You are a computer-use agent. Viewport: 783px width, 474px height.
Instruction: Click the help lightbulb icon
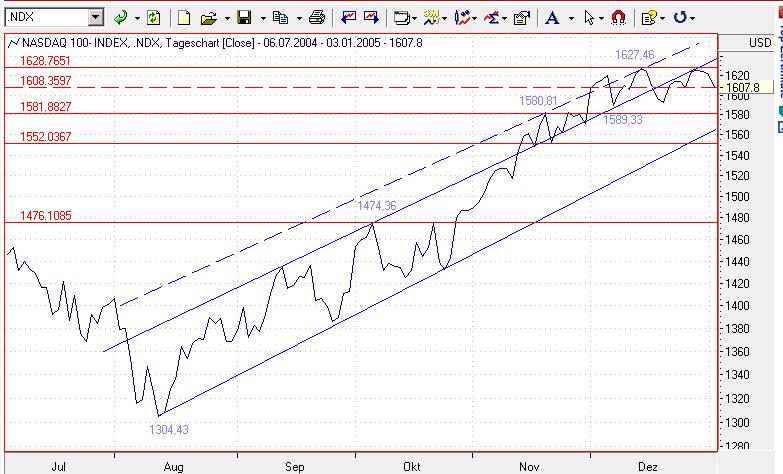(649, 18)
